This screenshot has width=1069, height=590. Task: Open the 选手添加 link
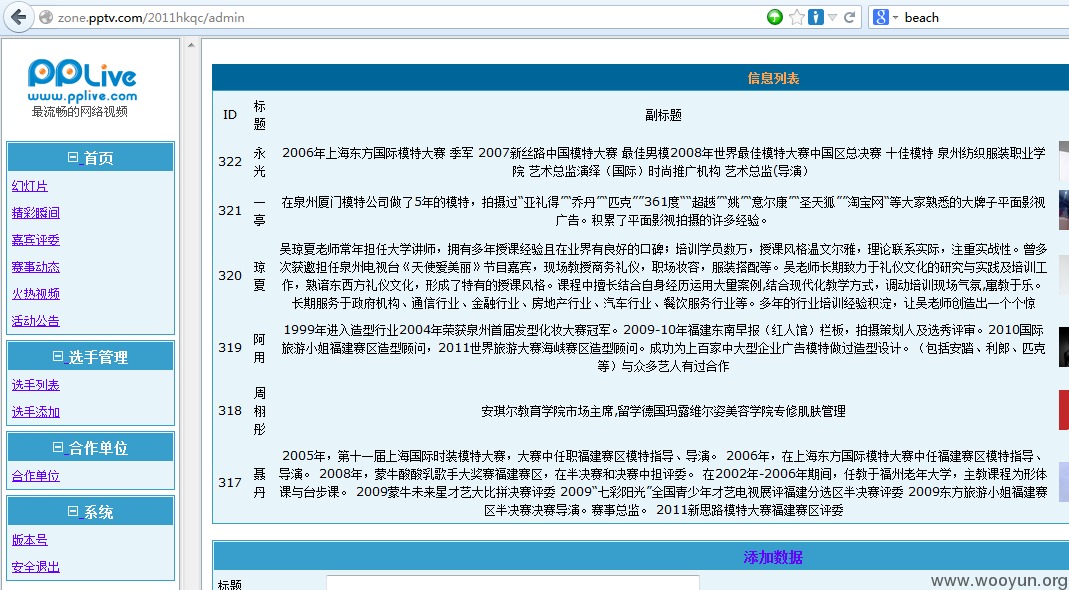35,412
